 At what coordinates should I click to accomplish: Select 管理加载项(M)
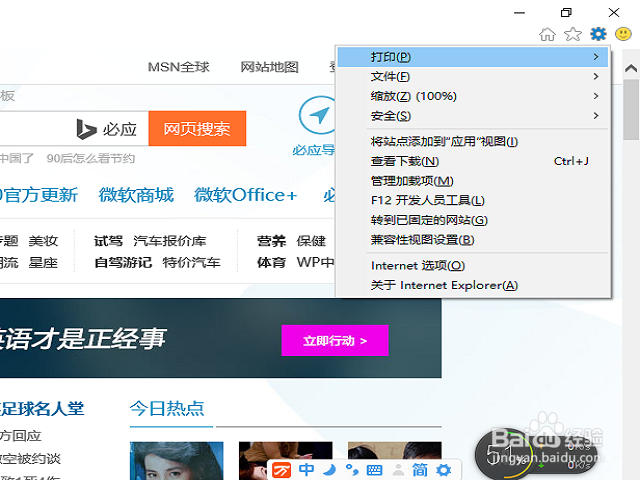tap(473, 181)
